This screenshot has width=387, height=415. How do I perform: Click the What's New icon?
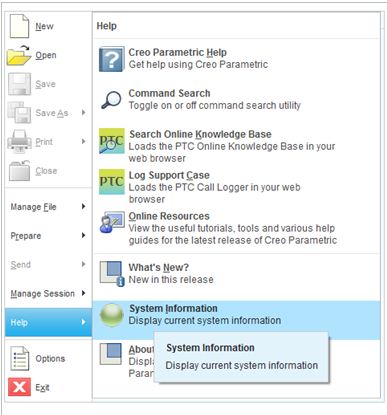(112, 274)
